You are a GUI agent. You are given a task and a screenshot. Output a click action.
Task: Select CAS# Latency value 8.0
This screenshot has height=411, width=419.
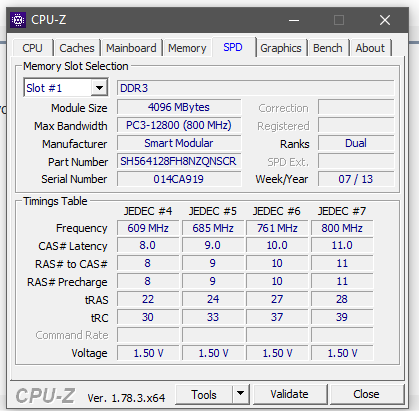(148, 245)
